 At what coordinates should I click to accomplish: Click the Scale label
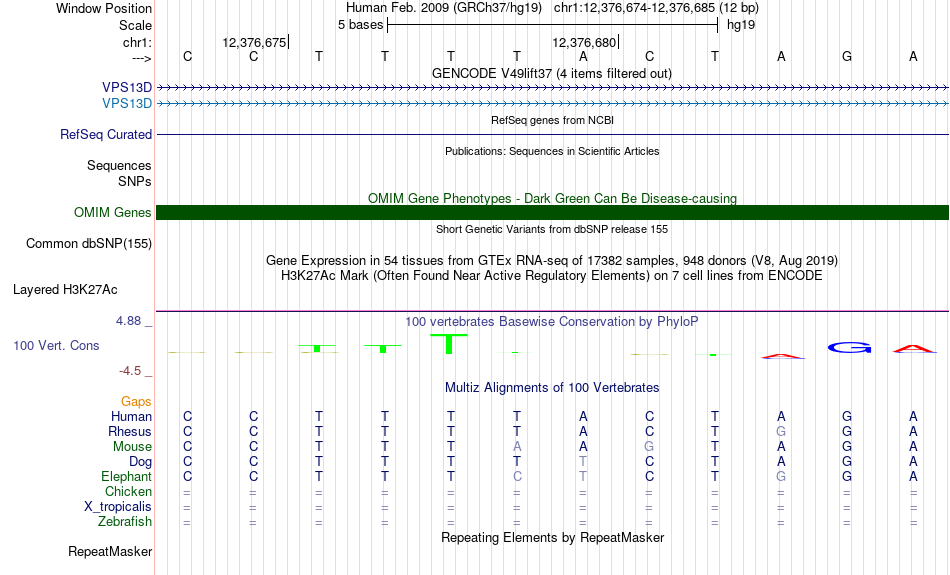click(x=136, y=25)
